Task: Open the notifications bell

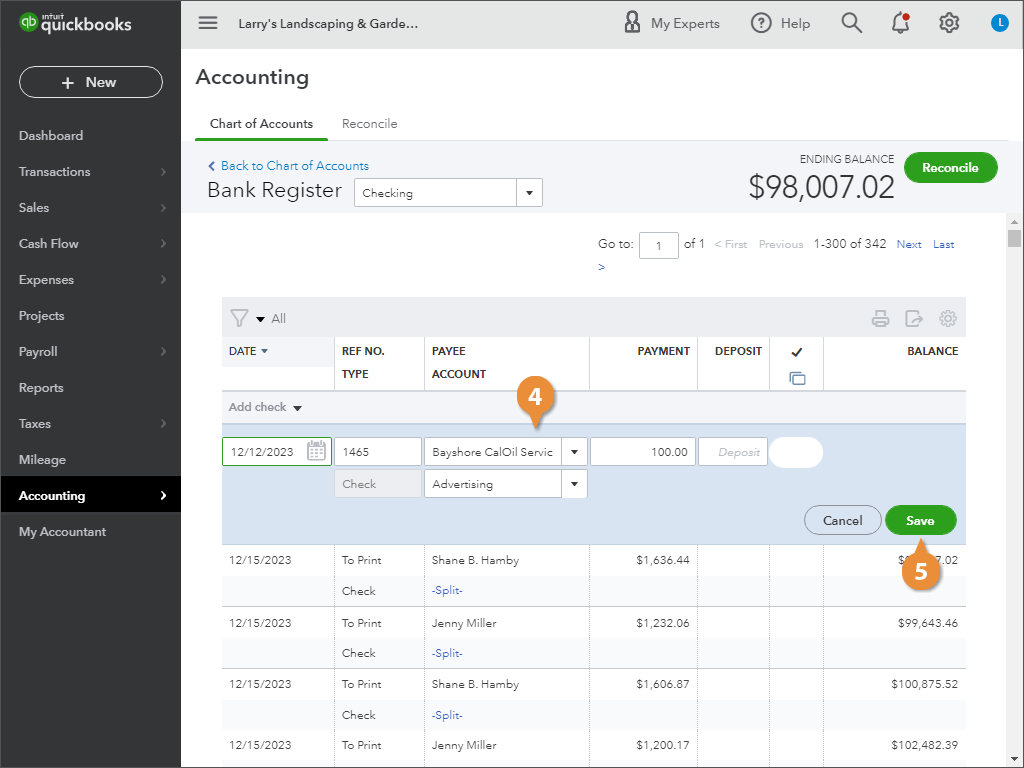Action: click(x=901, y=23)
